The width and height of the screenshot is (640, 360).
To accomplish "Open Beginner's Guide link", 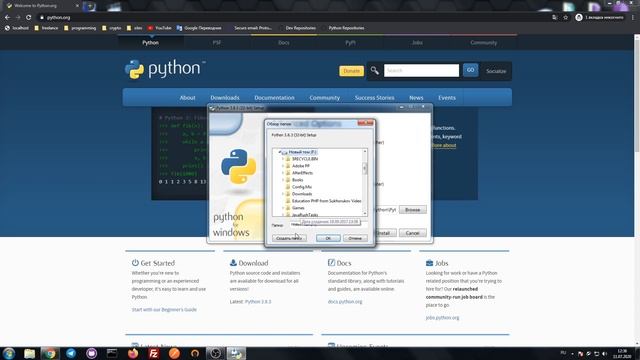I will click(164, 309).
